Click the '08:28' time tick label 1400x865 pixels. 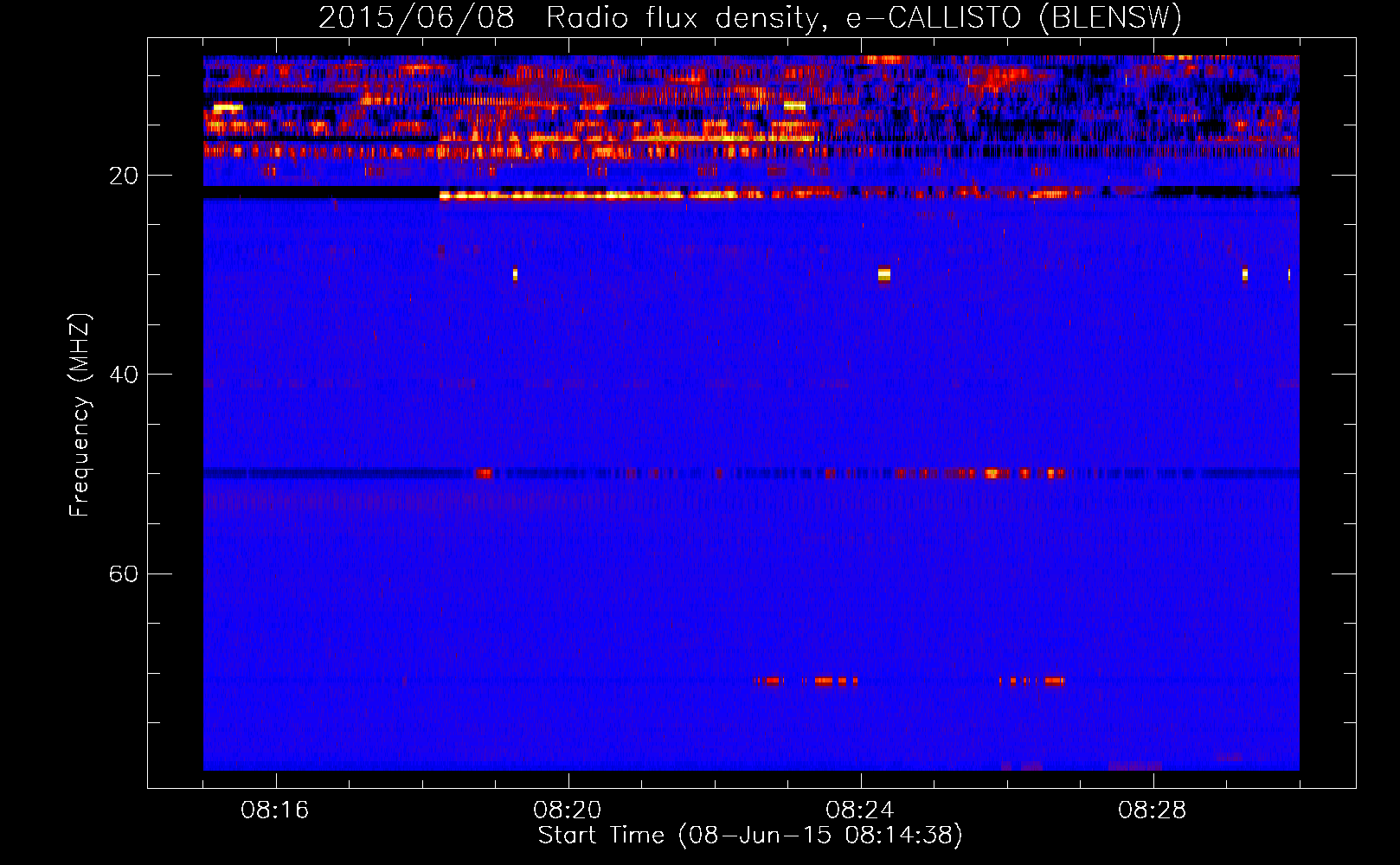[1153, 810]
